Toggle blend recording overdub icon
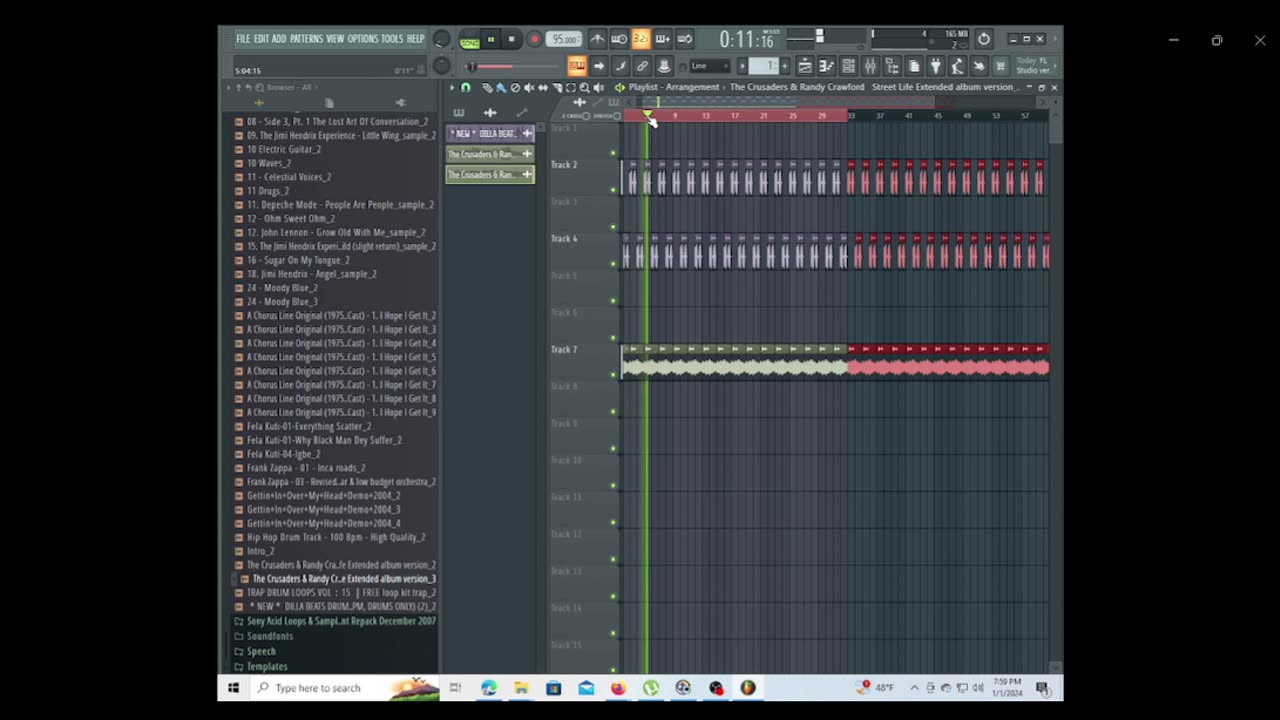 [662, 39]
